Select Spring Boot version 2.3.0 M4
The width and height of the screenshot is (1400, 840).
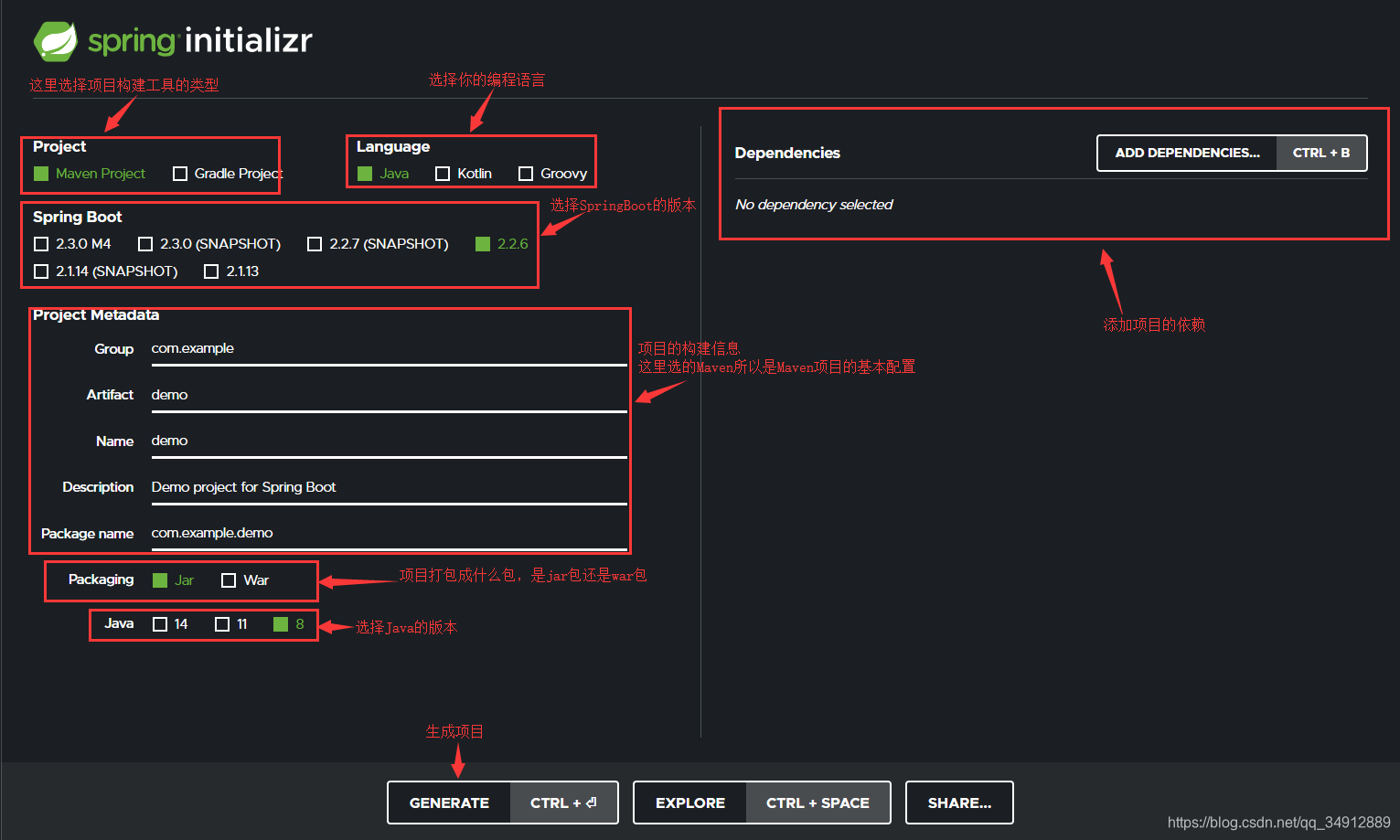(x=72, y=244)
